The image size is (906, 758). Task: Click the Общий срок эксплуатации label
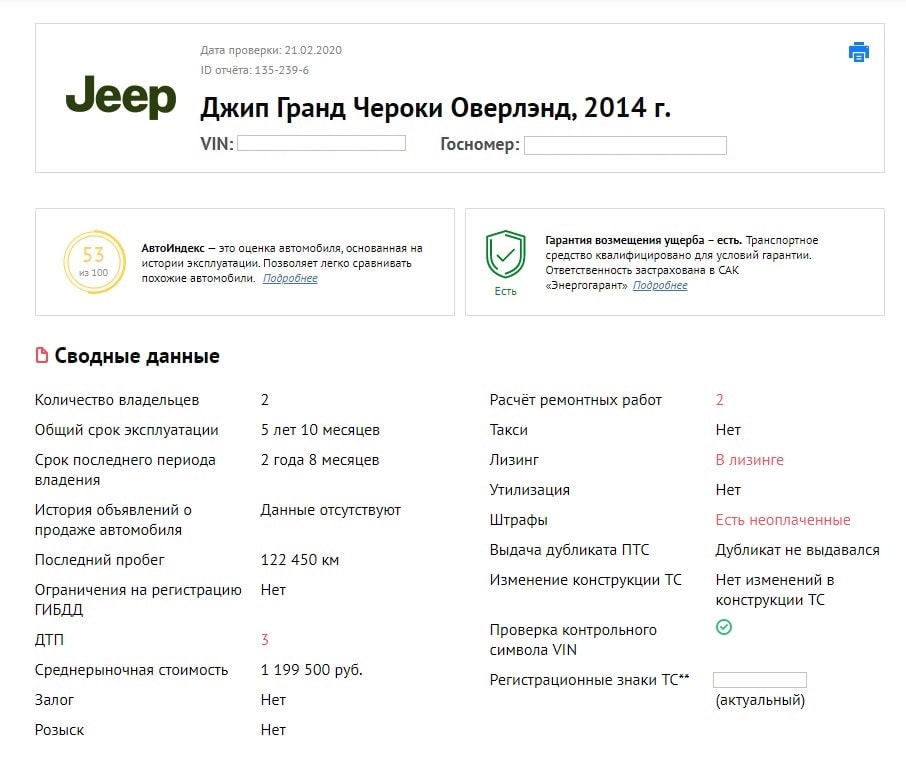pos(127,430)
